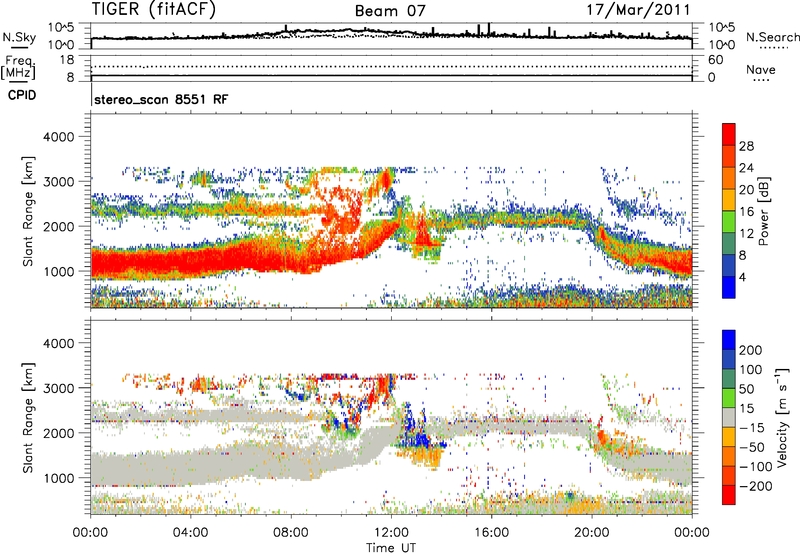Select the 'CPID' row label
The width and height of the screenshot is (800, 554).
(22, 95)
